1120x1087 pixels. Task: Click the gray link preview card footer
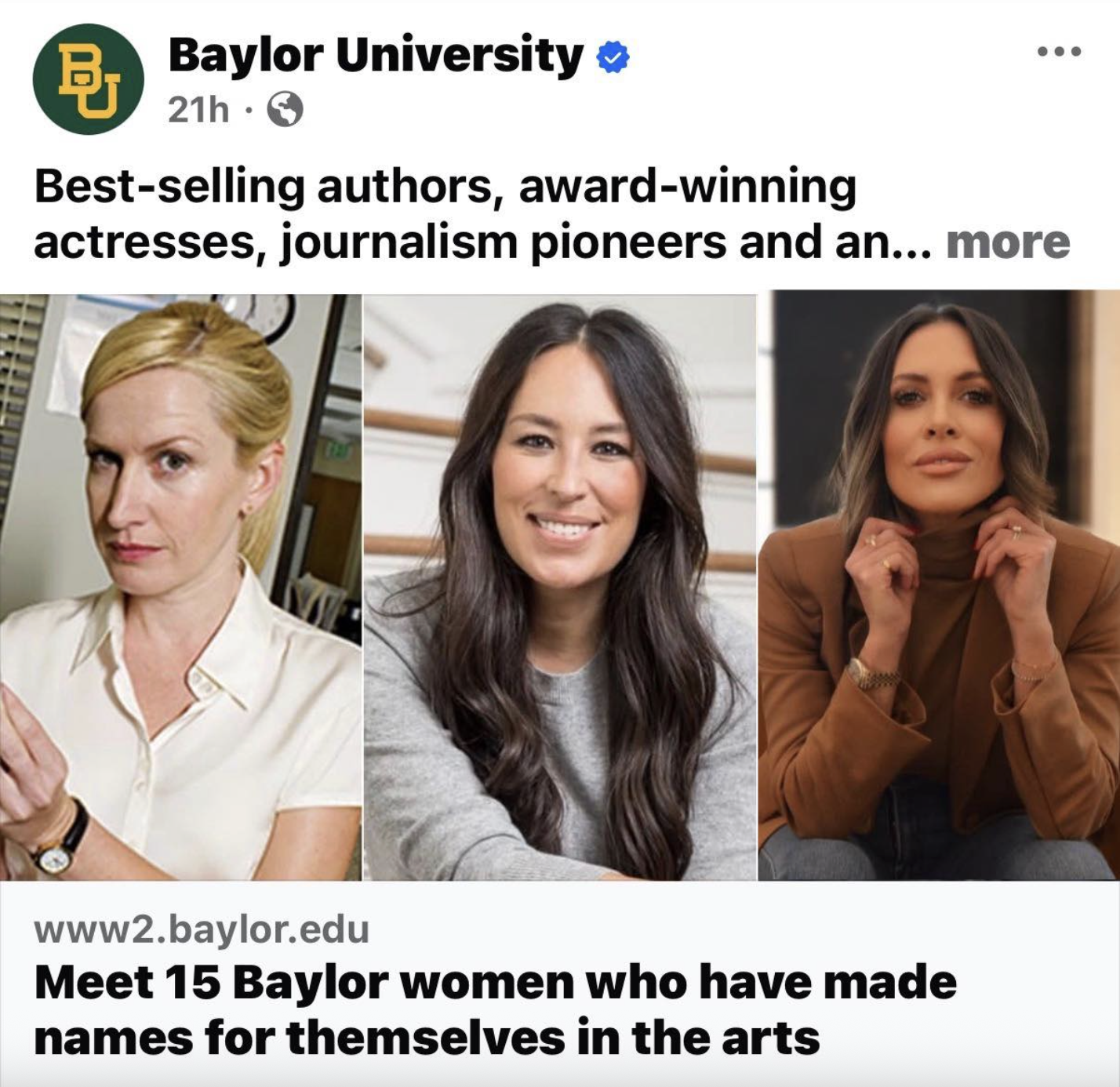tap(560, 983)
